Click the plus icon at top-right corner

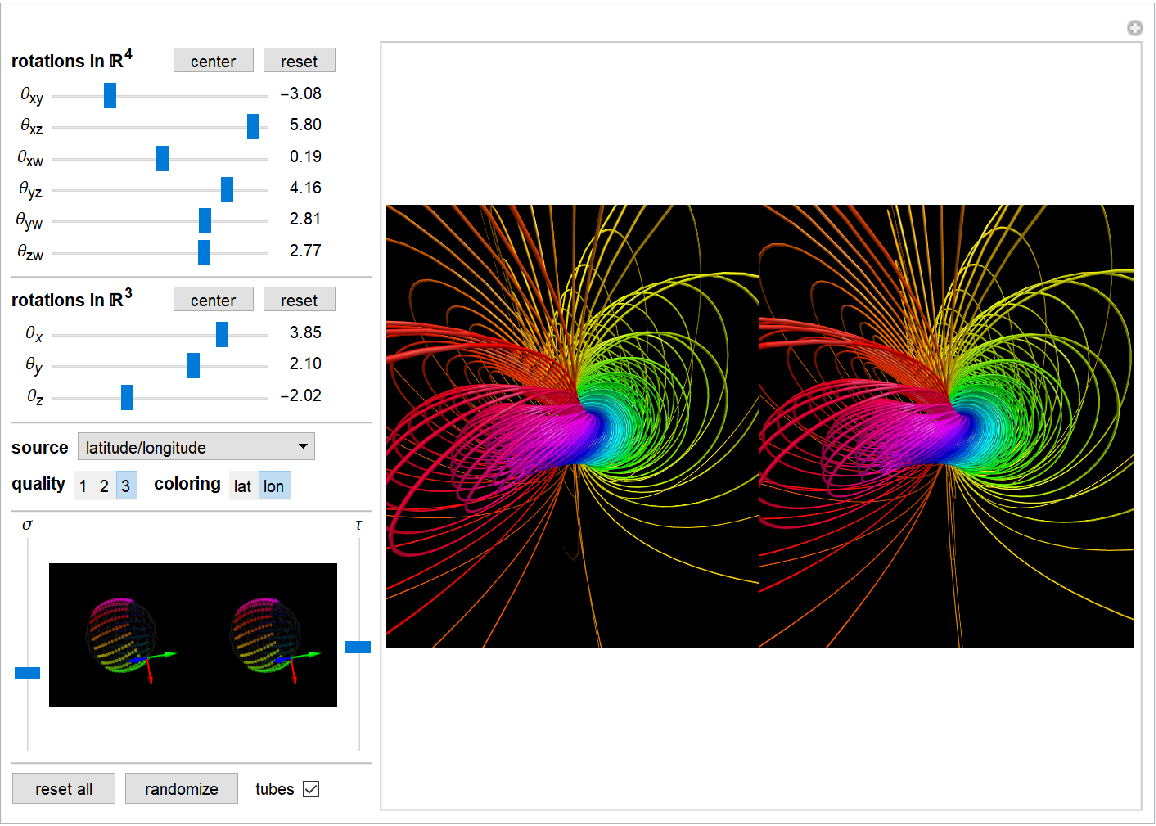(x=1135, y=29)
